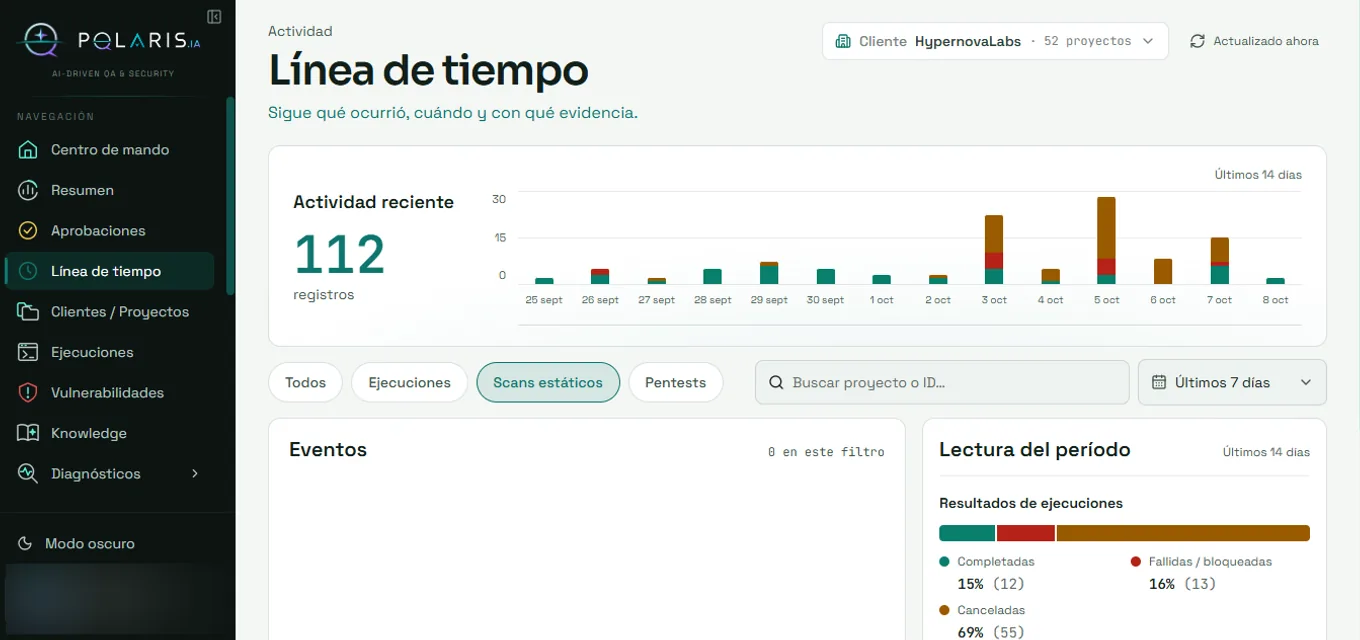Image resolution: width=1360 pixels, height=640 pixels.
Task: Collapse the sidebar with the panel icon
Action: (214, 16)
